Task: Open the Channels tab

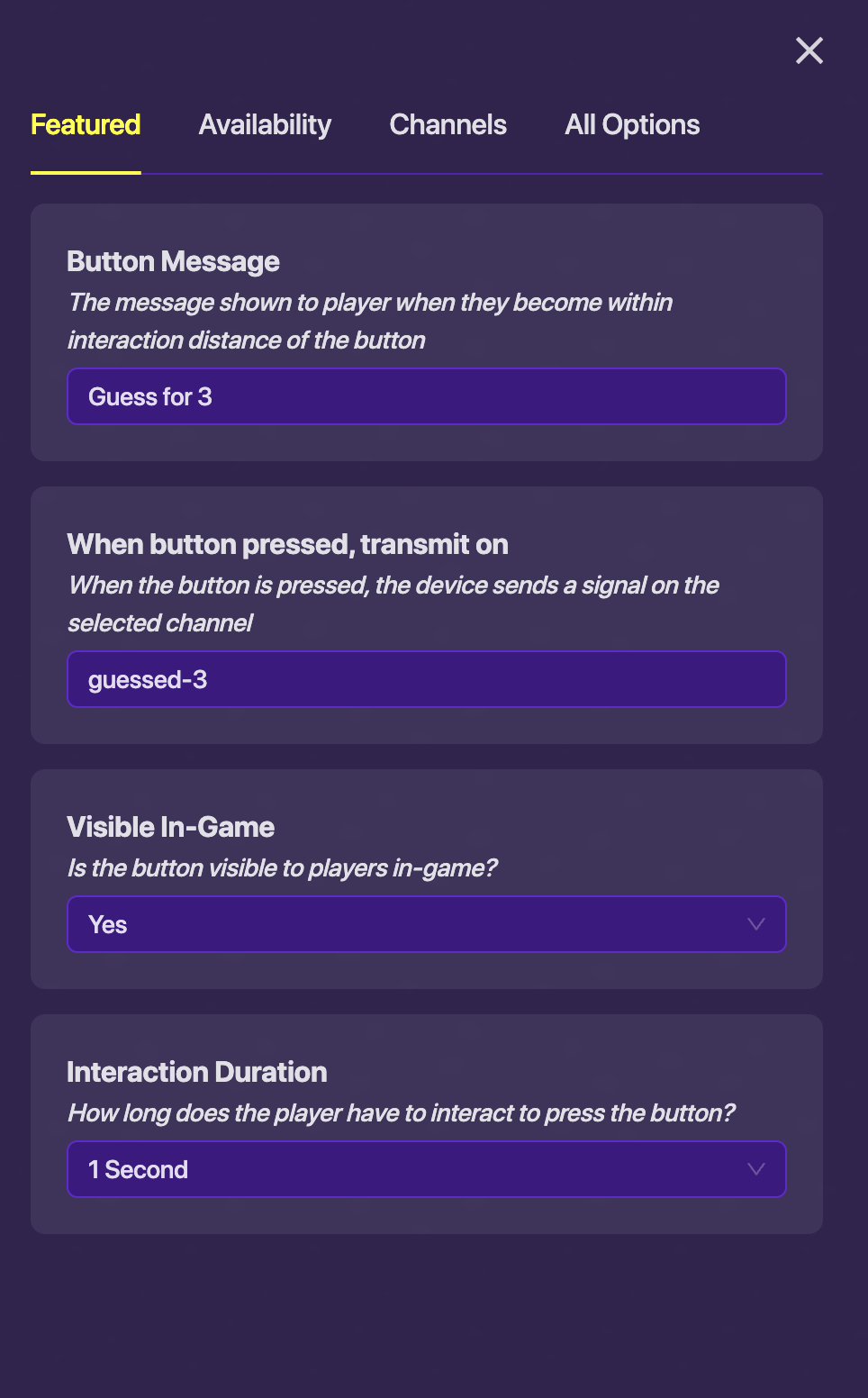Action: pyautogui.click(x=448, y=124)
